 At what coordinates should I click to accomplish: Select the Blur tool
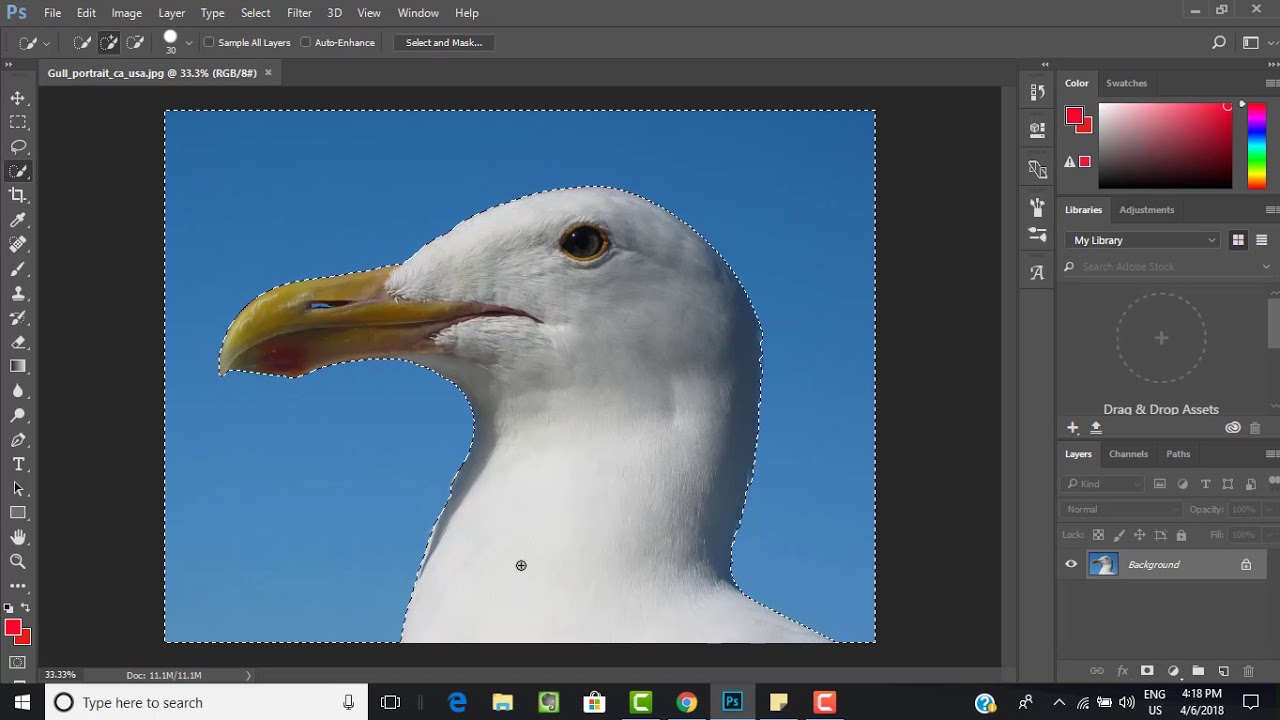tap(18, 391)
